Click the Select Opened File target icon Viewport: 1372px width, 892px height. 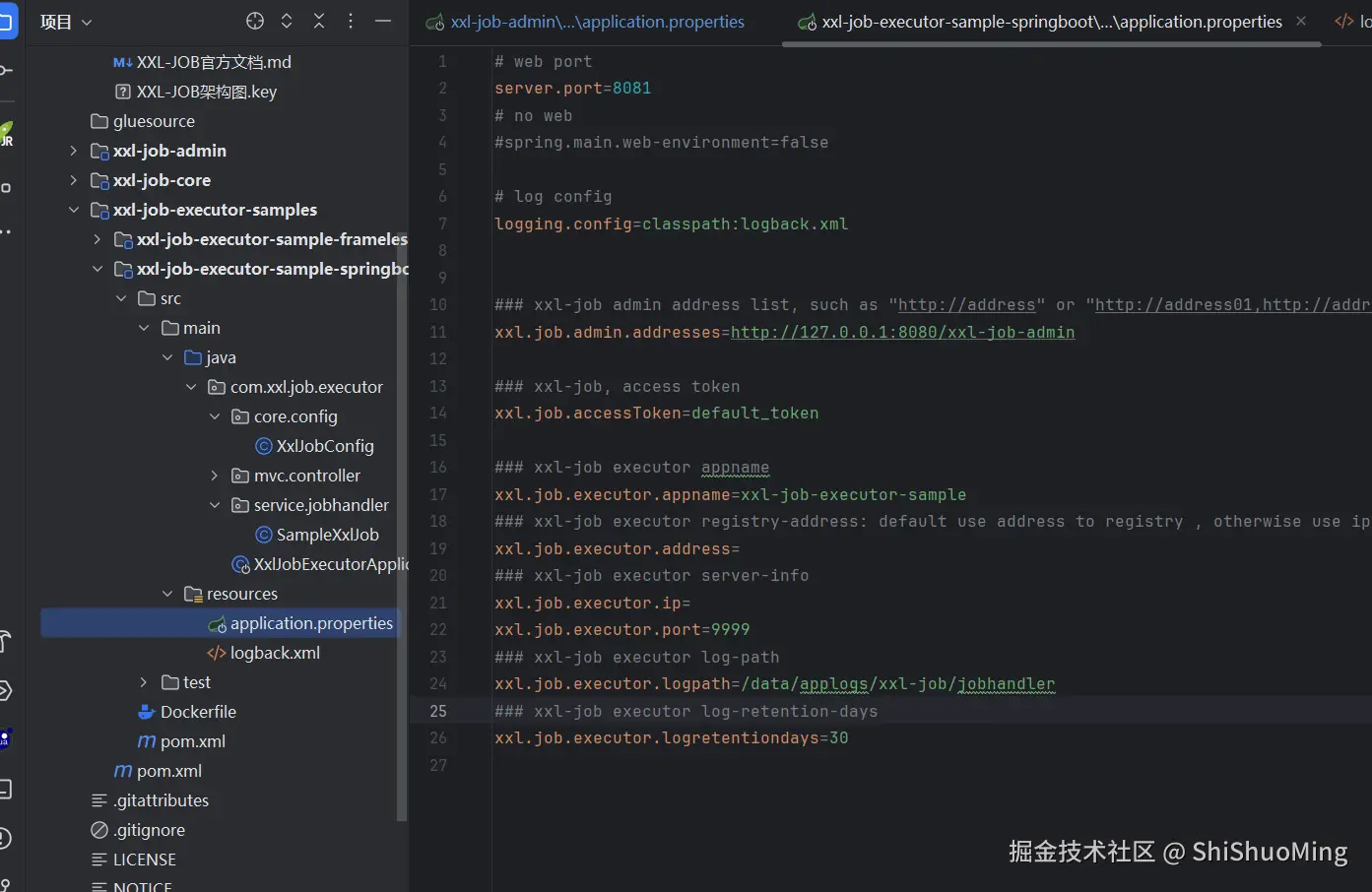click(255, 21)
